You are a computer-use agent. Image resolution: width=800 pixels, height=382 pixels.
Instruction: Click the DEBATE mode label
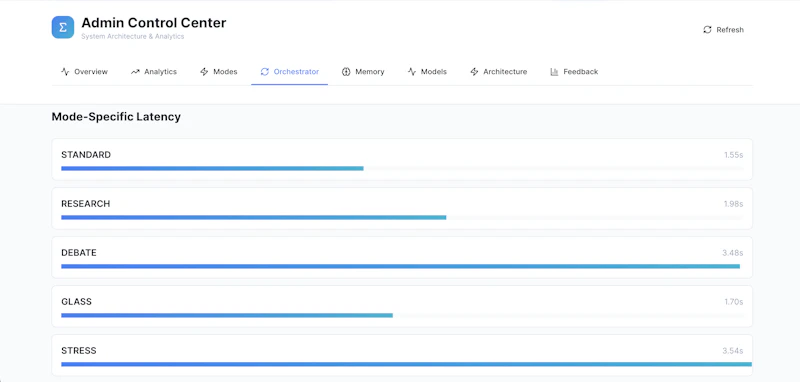click(x=79, y=252)
